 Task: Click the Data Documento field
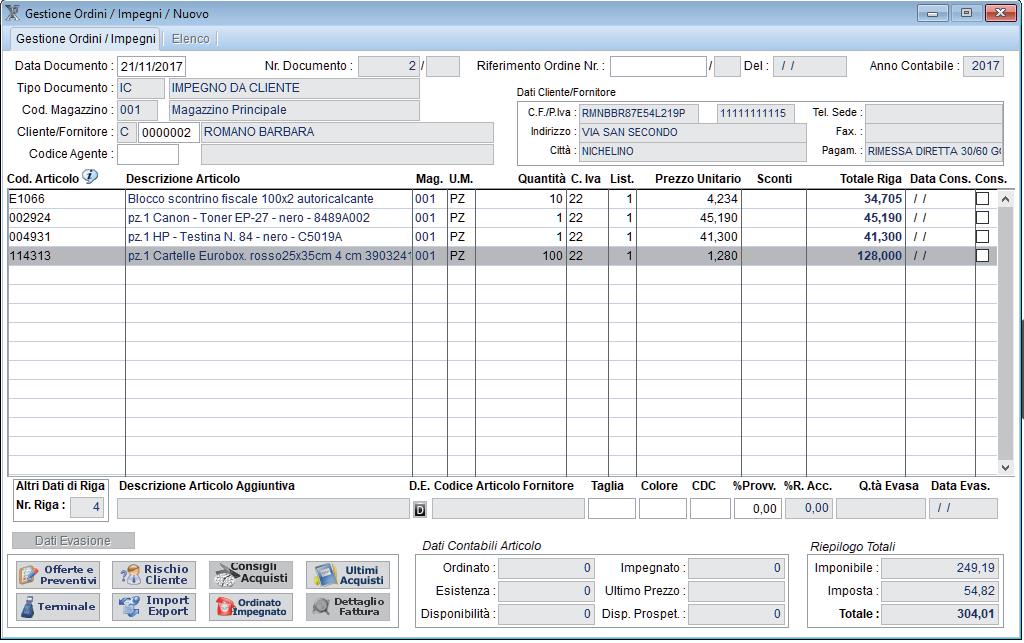click(x=152, y=67)
